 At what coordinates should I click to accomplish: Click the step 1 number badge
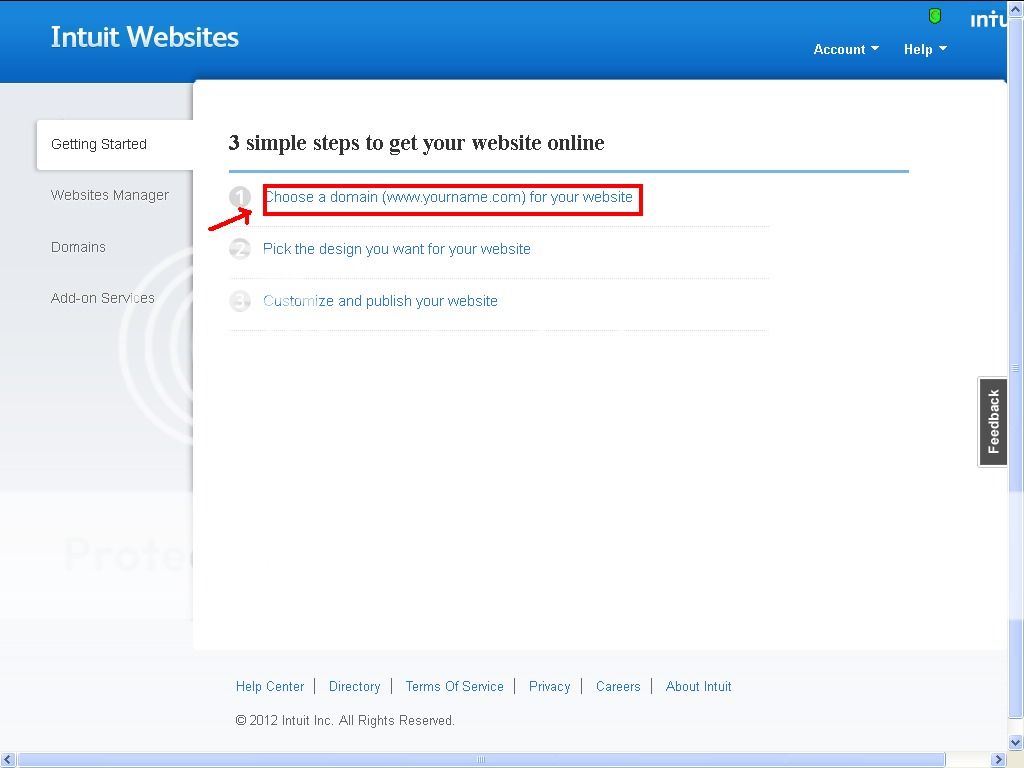240,197
